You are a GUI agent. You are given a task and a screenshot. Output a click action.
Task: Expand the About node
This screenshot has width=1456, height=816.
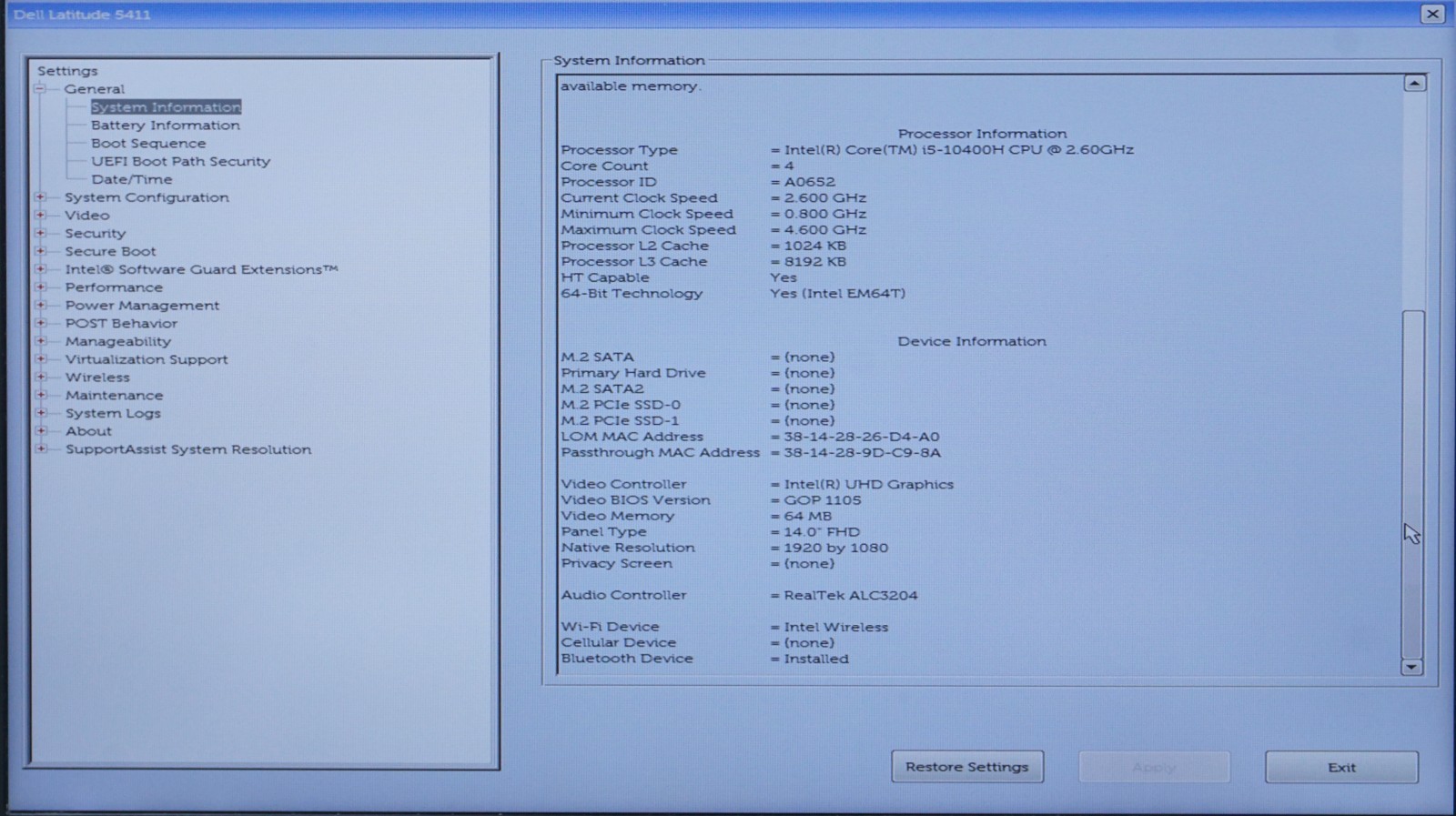click(x=40, y=431)
